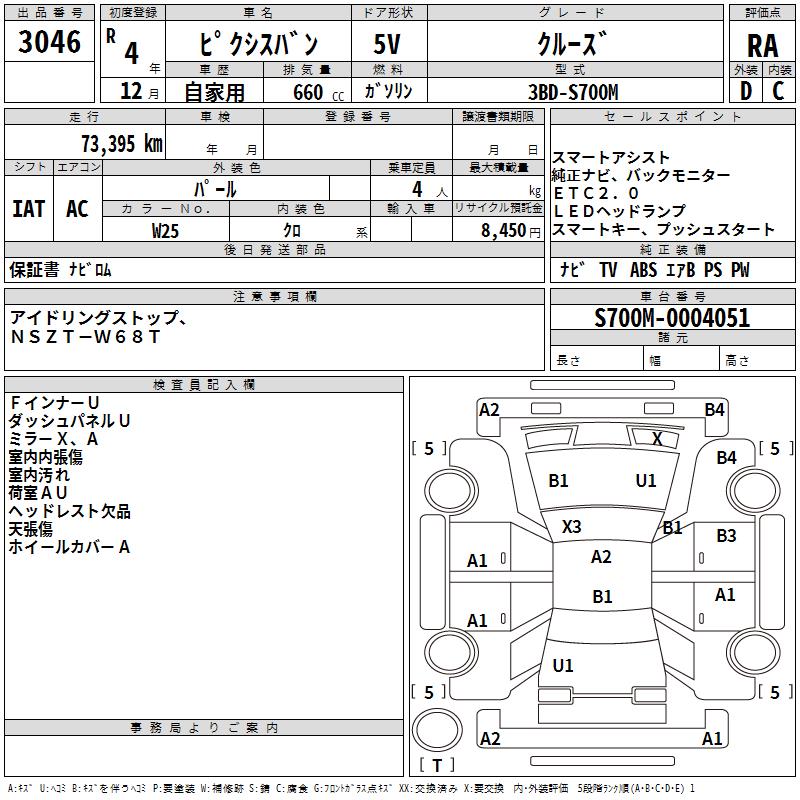Click the 注意事項欄 section header
Viewport: 800px width, 800px height.
274,297
